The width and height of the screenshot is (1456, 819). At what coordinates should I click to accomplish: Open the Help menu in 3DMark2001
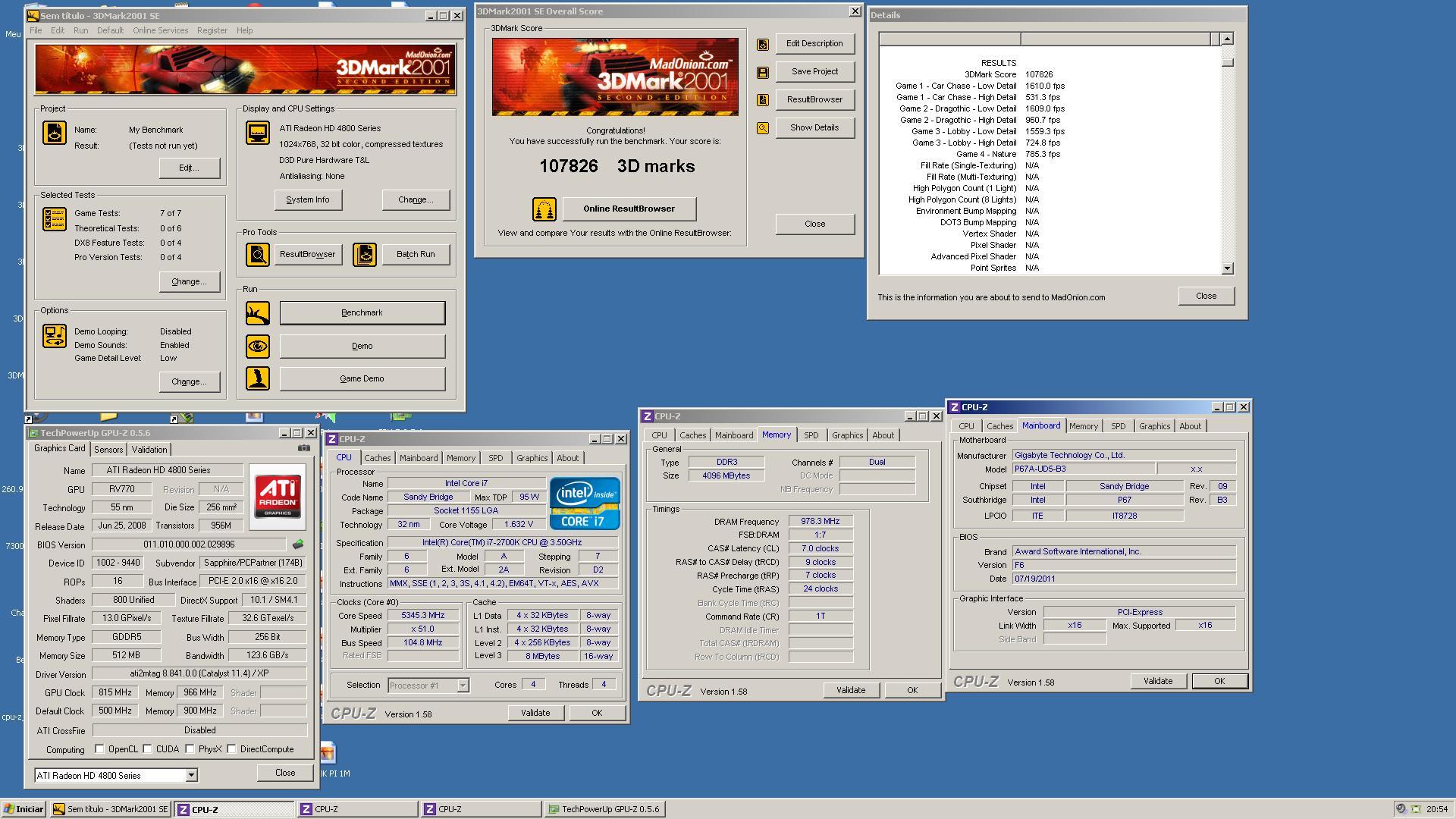point(244,30)
